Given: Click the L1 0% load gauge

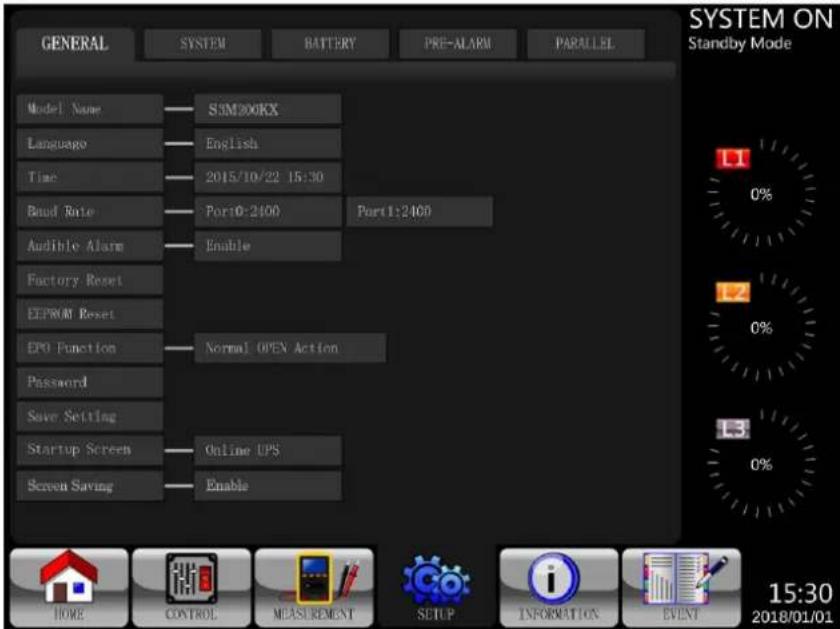Looking at the screenshot, I should pos(762,193).
